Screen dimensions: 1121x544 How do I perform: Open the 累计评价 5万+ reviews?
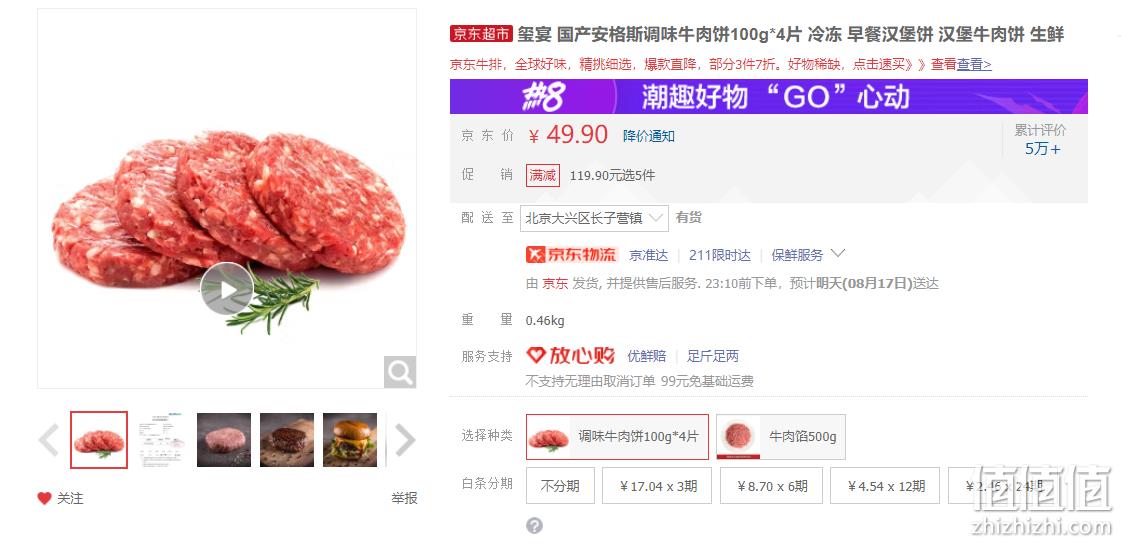1041,140
